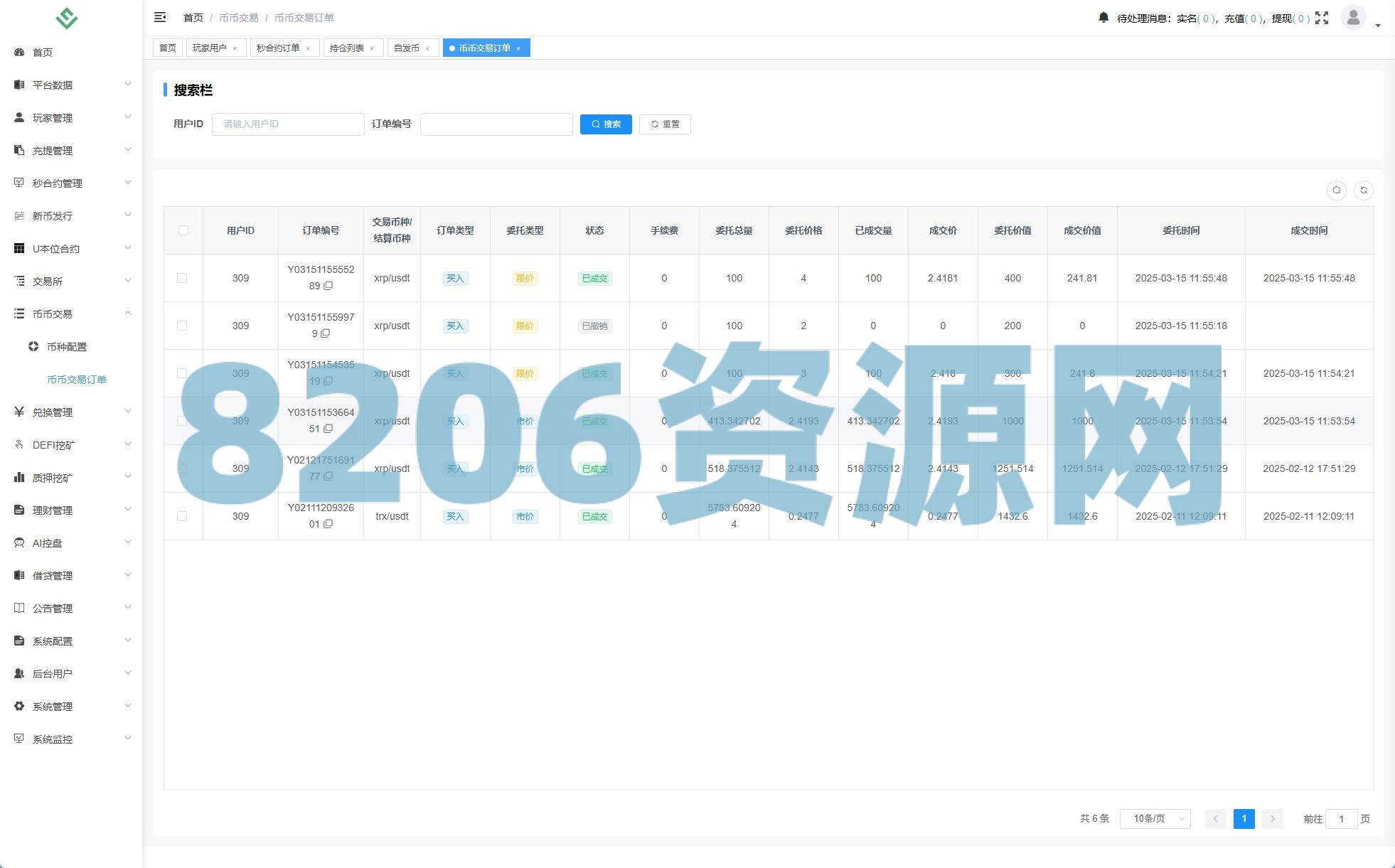Image resolution: width=1395 pixels, height=868 pixels.
Task: Close the 币币交易订单 tab
Action: [518, 48]
